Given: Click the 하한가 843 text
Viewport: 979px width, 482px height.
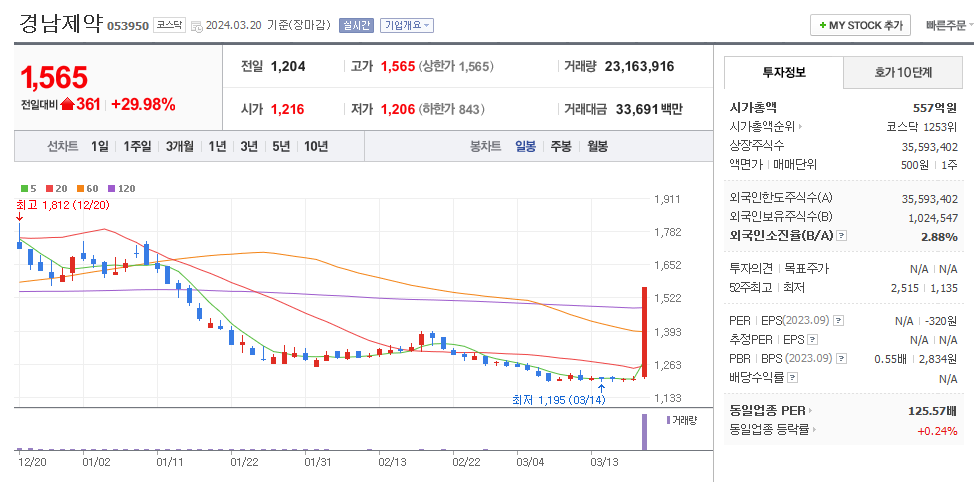Looking at the screenshot, I should [x=451, y=109].
